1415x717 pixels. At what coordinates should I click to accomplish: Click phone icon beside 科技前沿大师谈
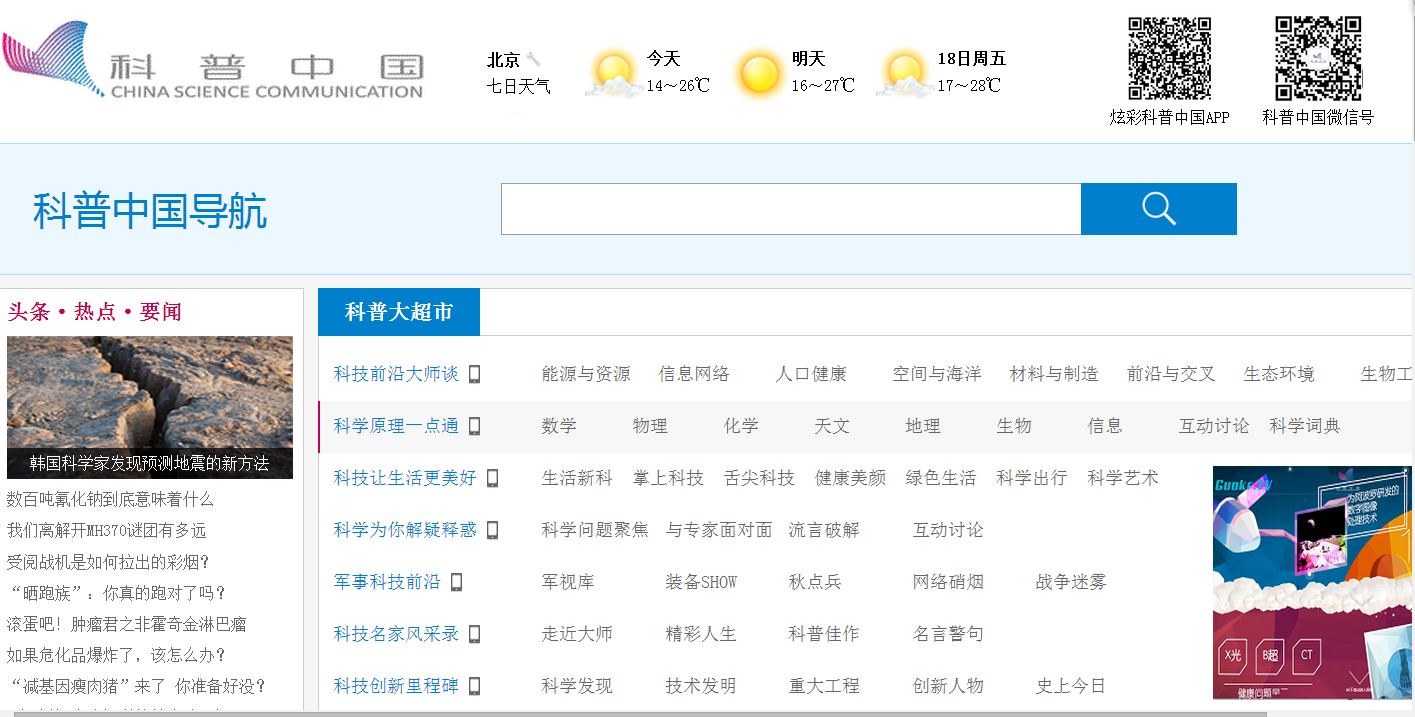[x=475, y=374]
